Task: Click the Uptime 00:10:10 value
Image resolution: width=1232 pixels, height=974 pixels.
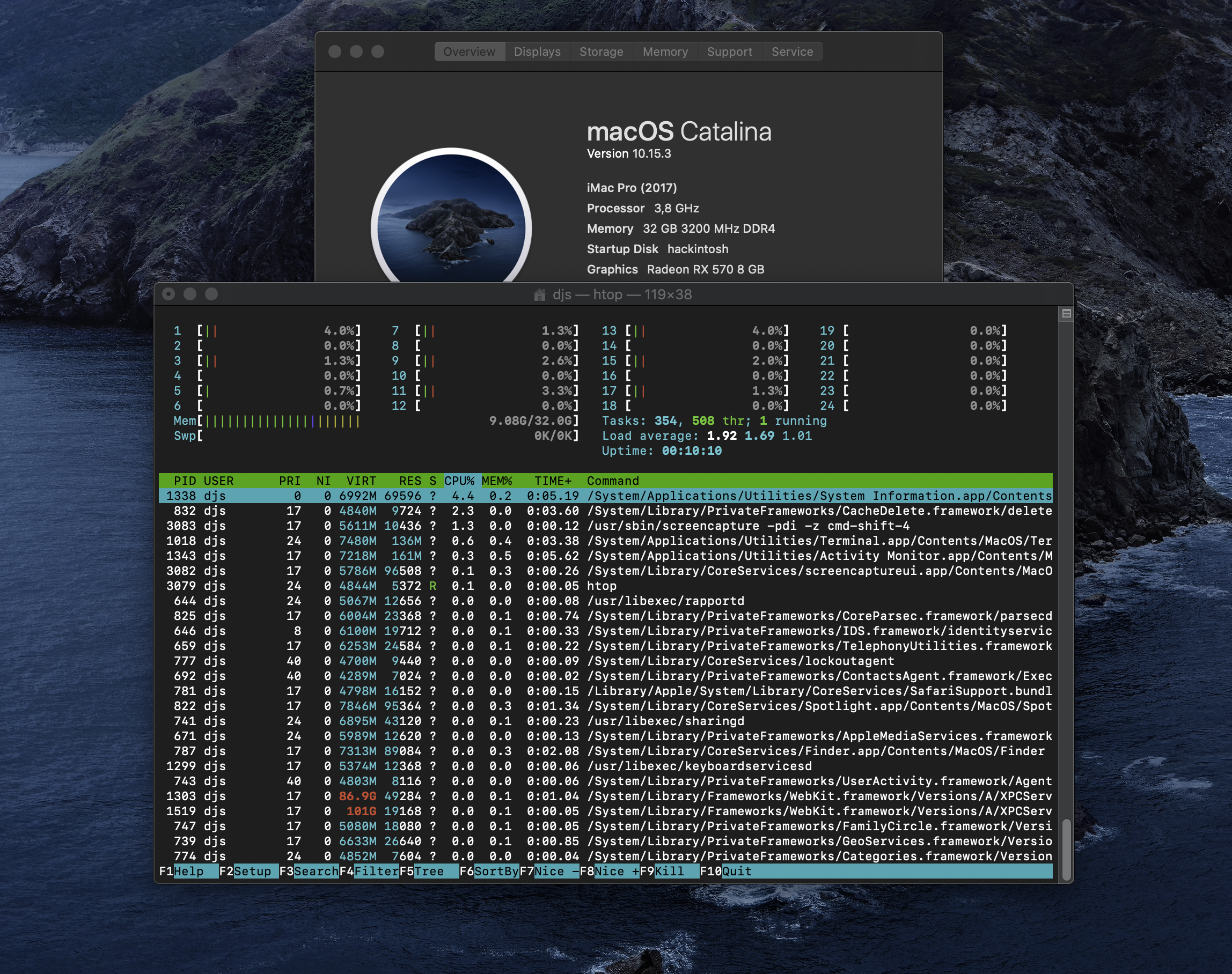Action: tap(692, 451)
